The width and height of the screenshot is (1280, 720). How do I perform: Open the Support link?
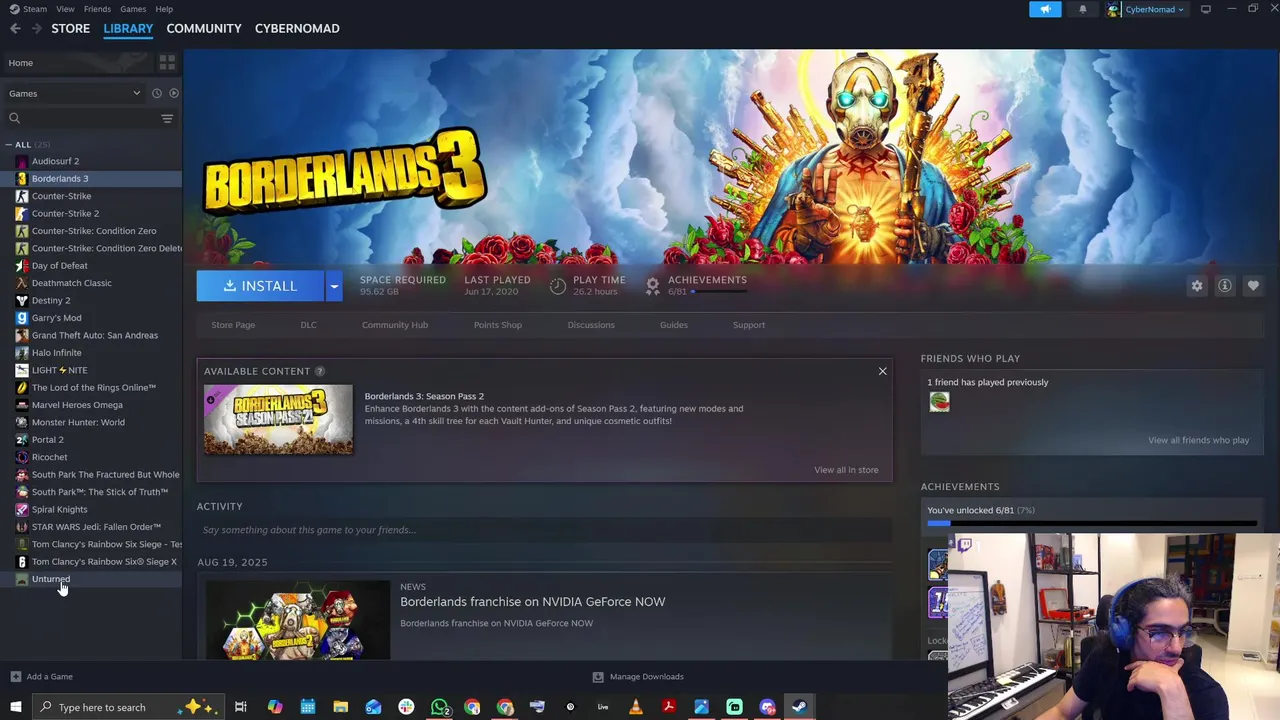point(749,325)
